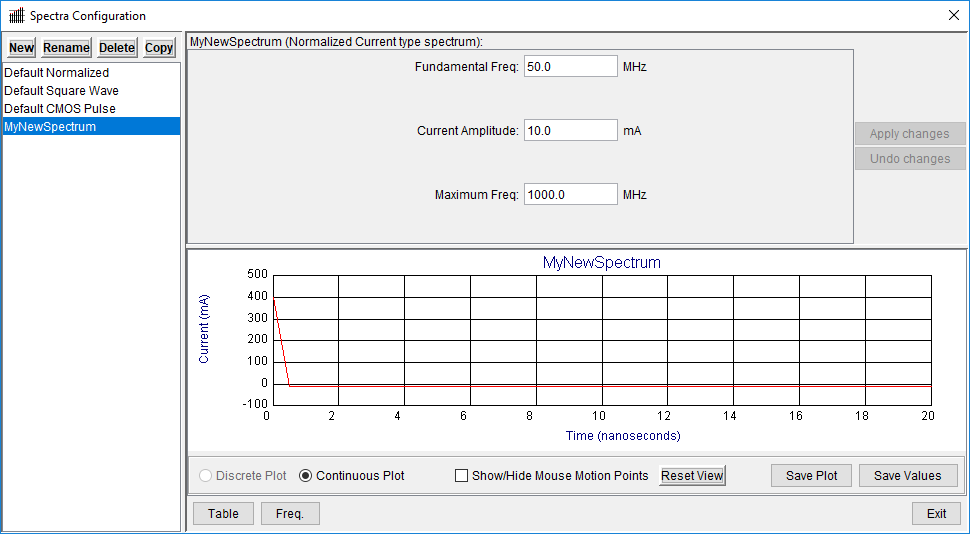Click the disabled Undo changes button

coord(909,159)
